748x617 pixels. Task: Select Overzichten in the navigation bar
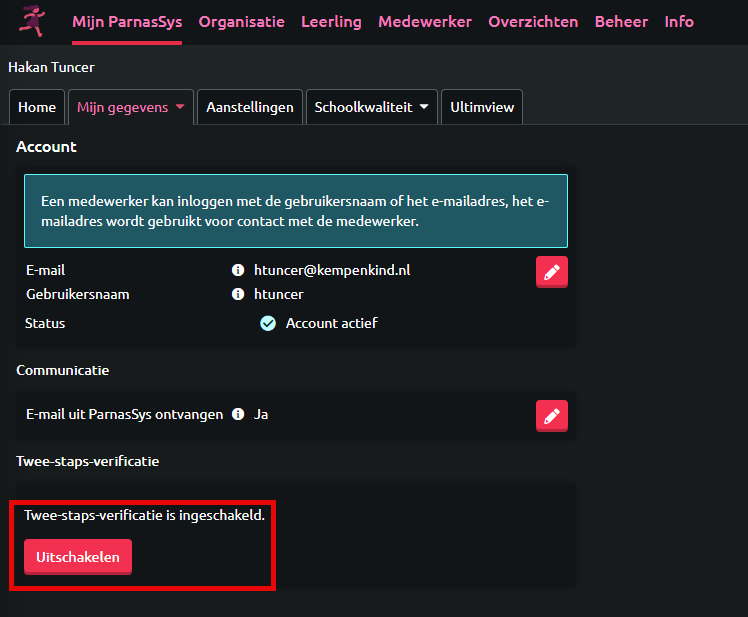(533, 22)
